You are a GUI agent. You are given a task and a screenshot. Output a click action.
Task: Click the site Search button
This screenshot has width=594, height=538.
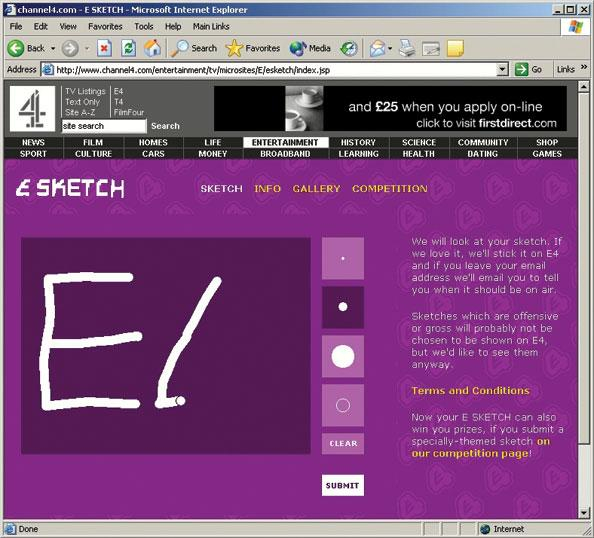(x=165, y=126)
